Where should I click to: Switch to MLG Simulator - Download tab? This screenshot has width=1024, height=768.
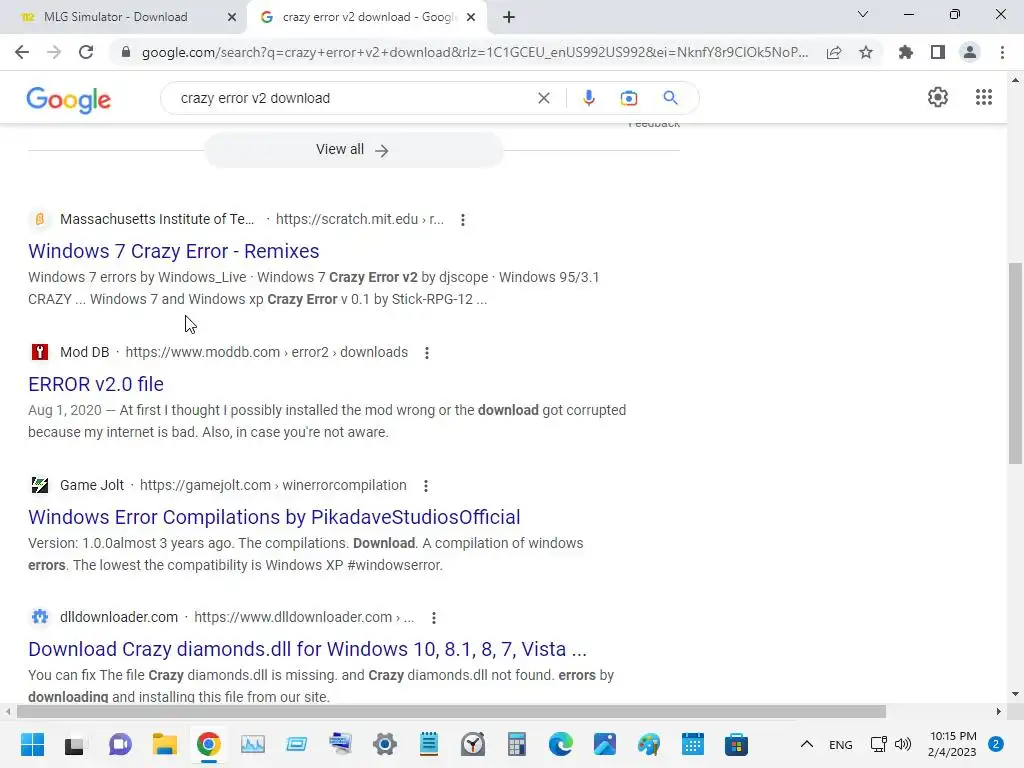point(116,17)
